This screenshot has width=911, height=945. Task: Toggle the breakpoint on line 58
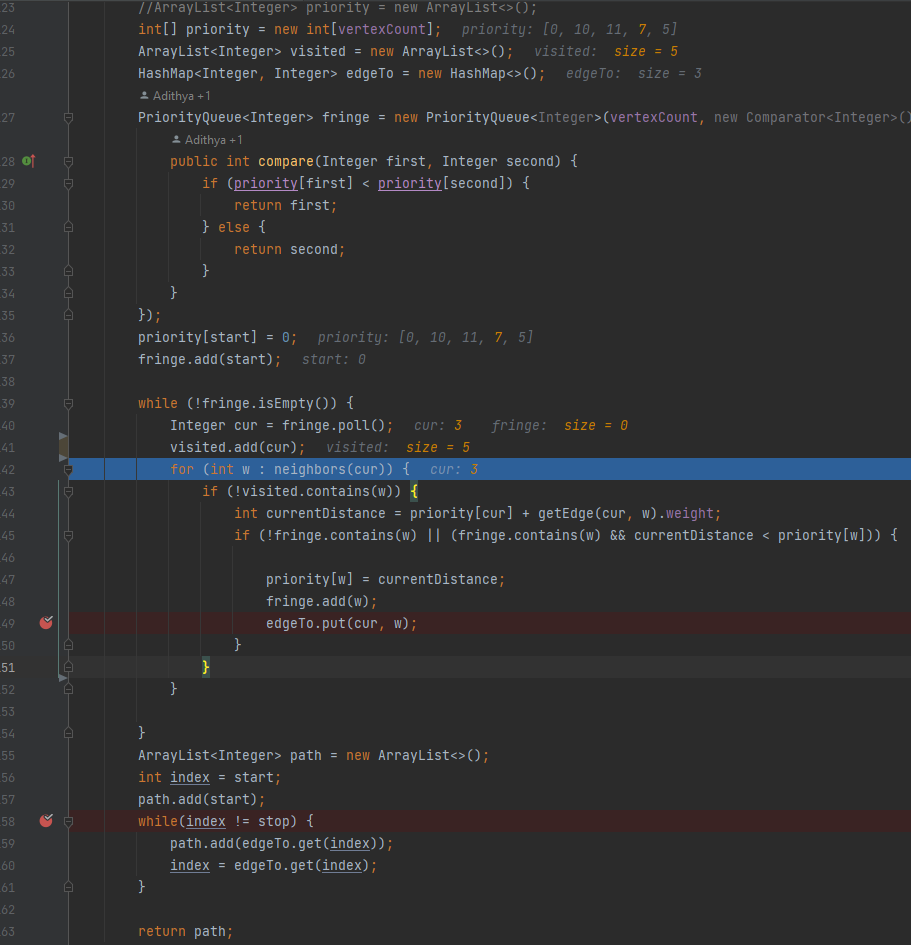pos(46,821)
